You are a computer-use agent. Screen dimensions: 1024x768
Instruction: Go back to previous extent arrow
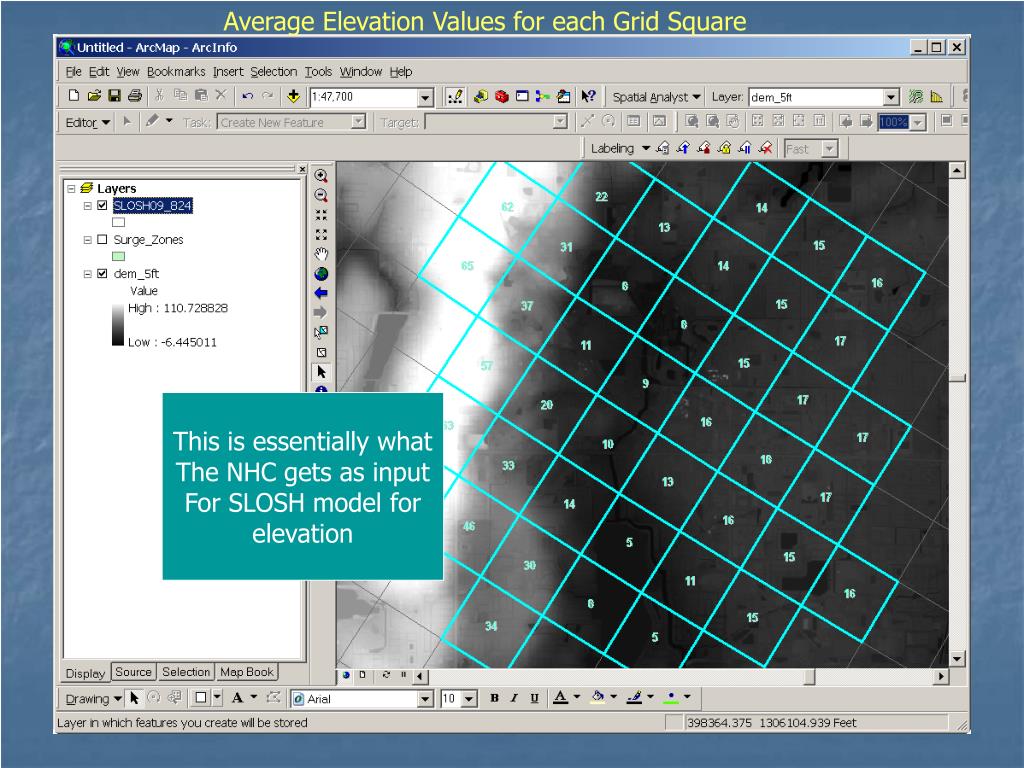point(321,293)
